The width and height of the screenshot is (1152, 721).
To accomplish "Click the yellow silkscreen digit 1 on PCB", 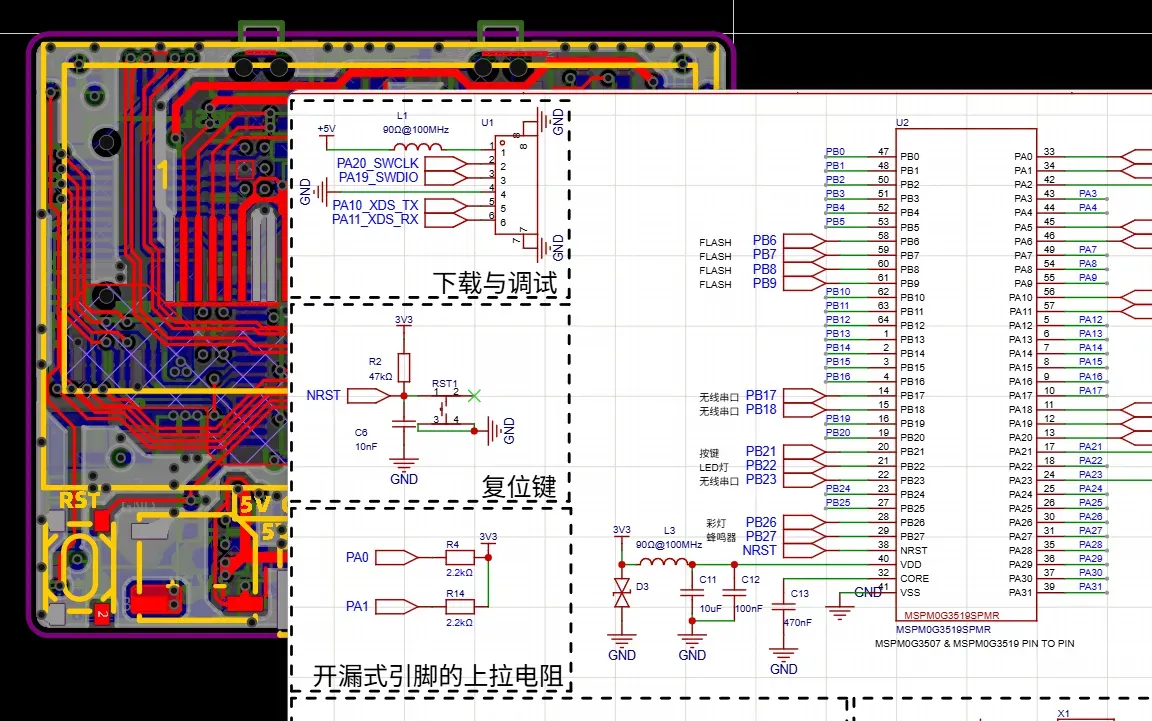I will point(162,175).
